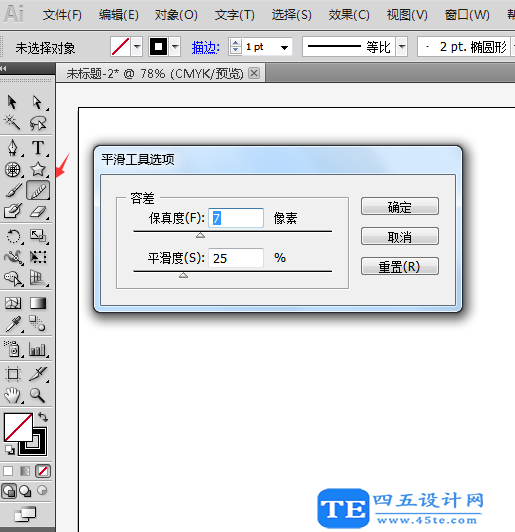The image size is (515, 532).
Task: Select the Eyedropper tool
Action: point(14,324)
